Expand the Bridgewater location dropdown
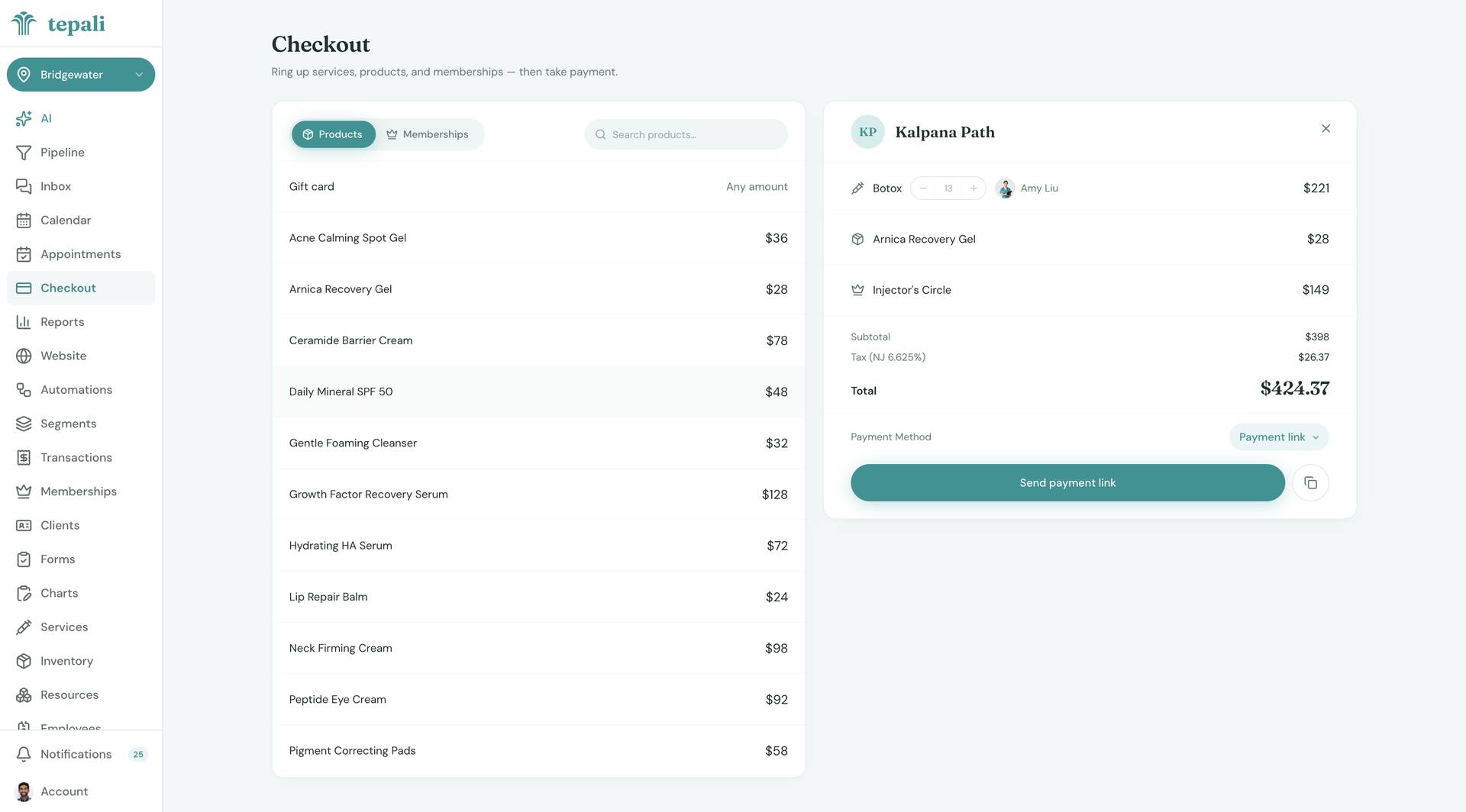Viewport: 1466px width, 812px height. point(81,75)
